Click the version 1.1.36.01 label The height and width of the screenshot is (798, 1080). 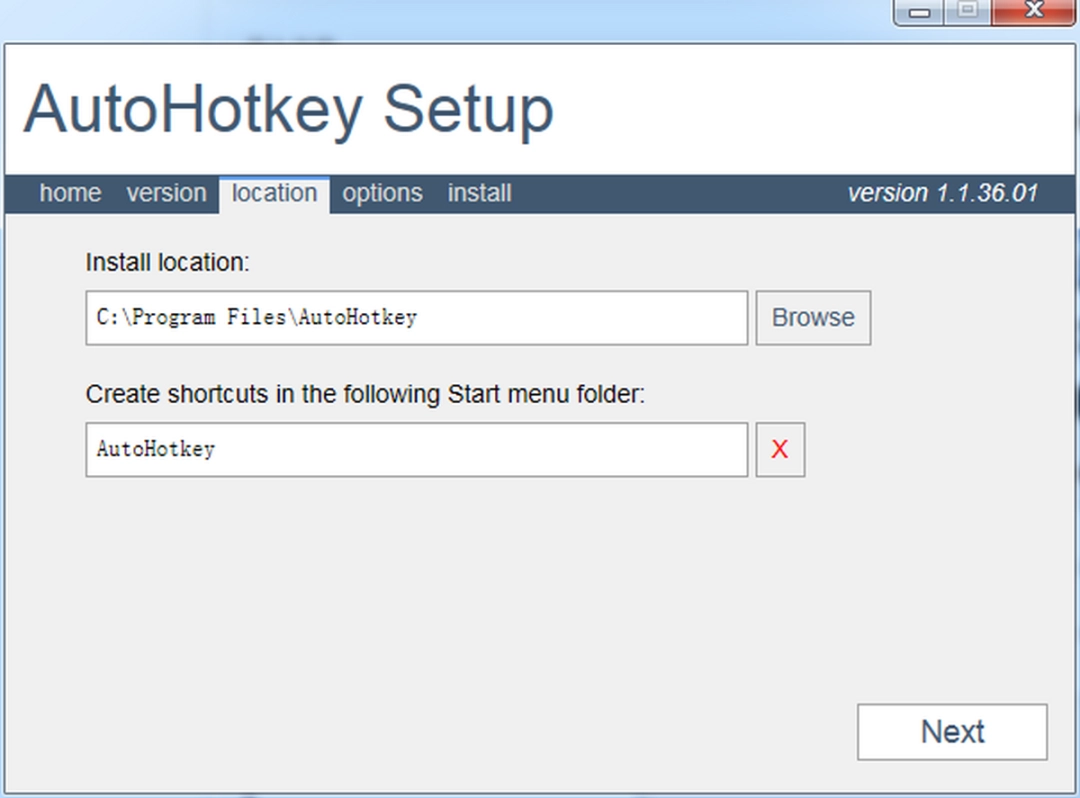(947, 193)
